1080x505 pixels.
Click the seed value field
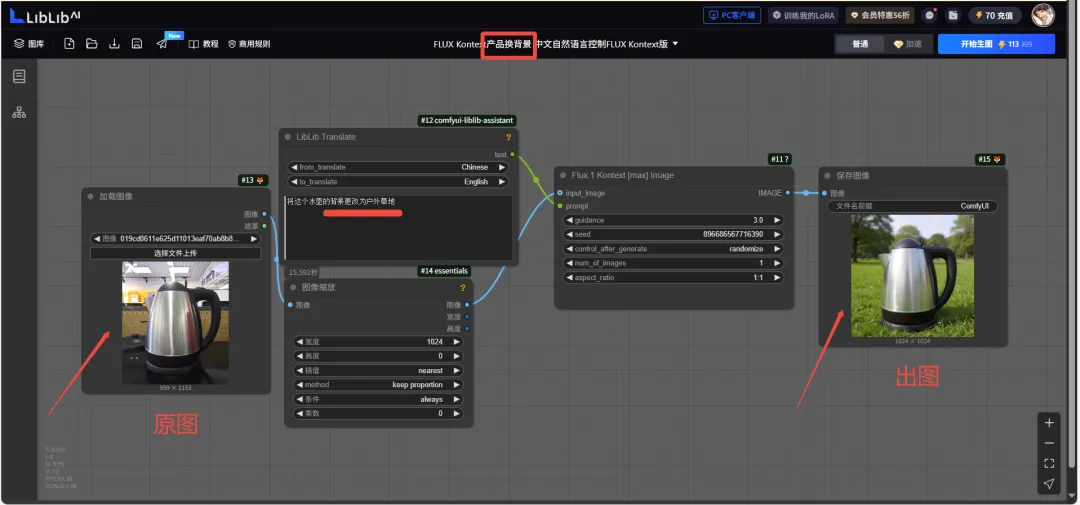pos(674,234)
